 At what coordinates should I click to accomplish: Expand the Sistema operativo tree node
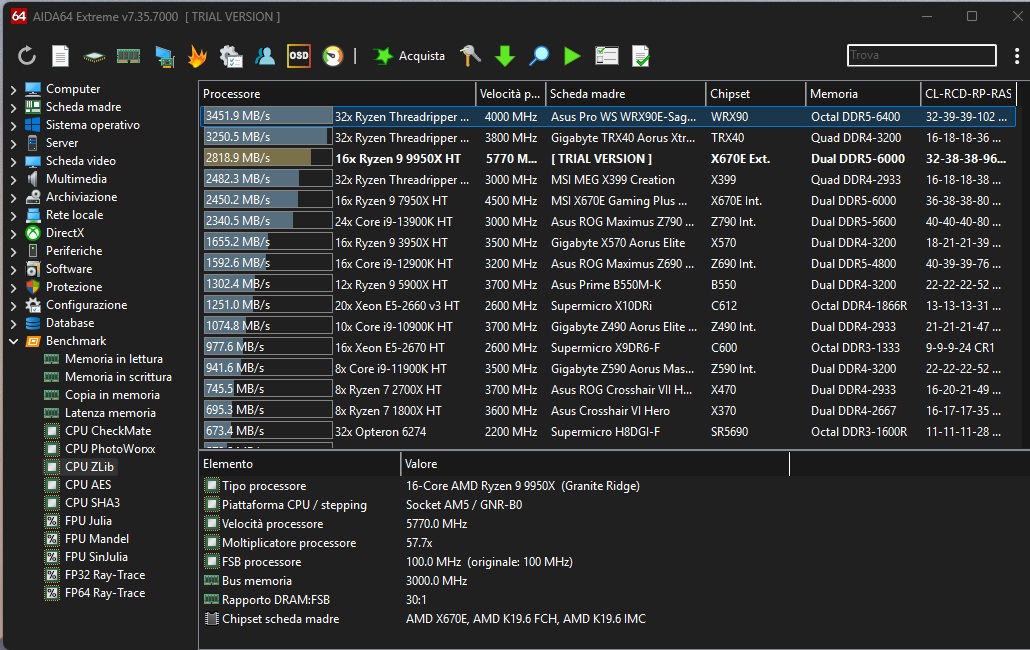13,125
